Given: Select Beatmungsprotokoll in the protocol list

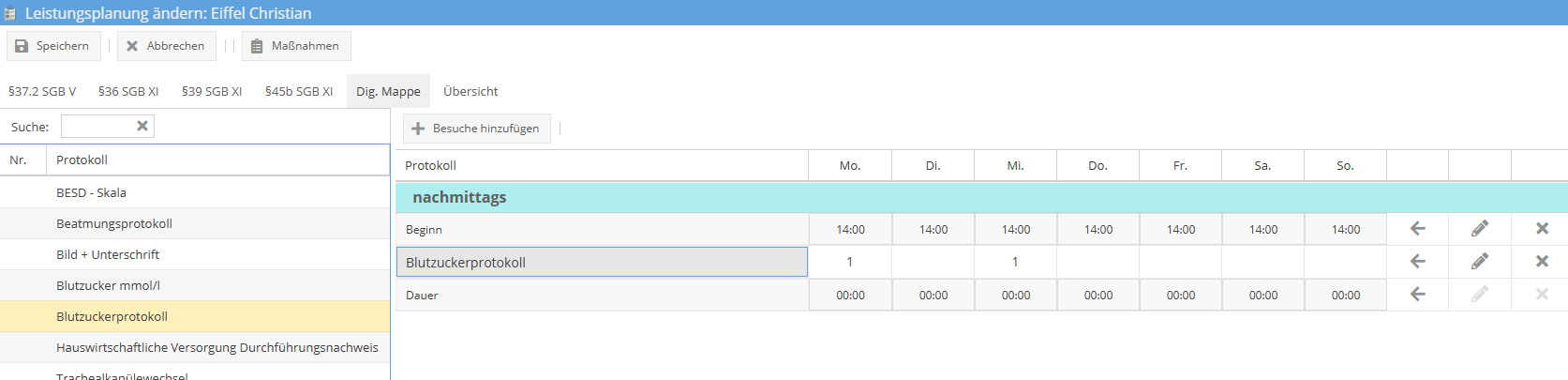Looking at the screenshot, I should tap(114, 223).
